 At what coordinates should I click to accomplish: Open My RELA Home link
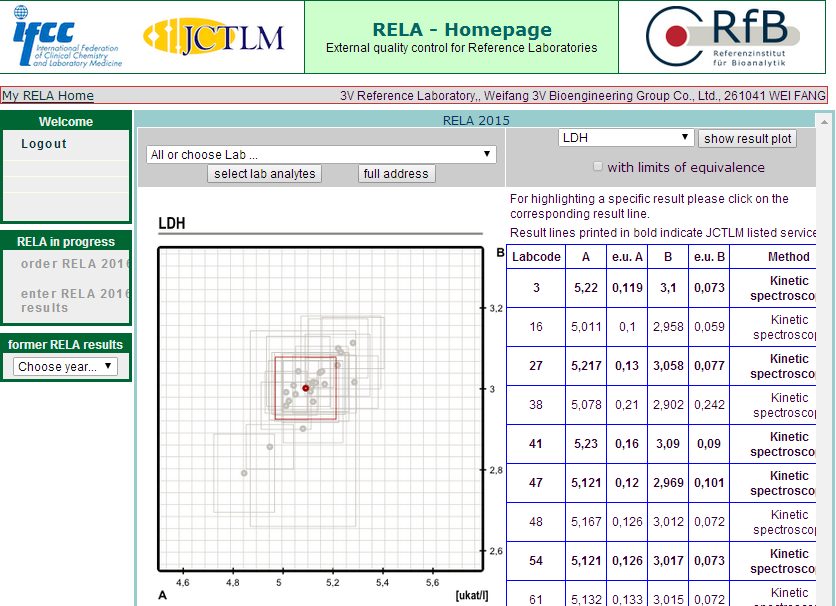(x=48, y=96)
